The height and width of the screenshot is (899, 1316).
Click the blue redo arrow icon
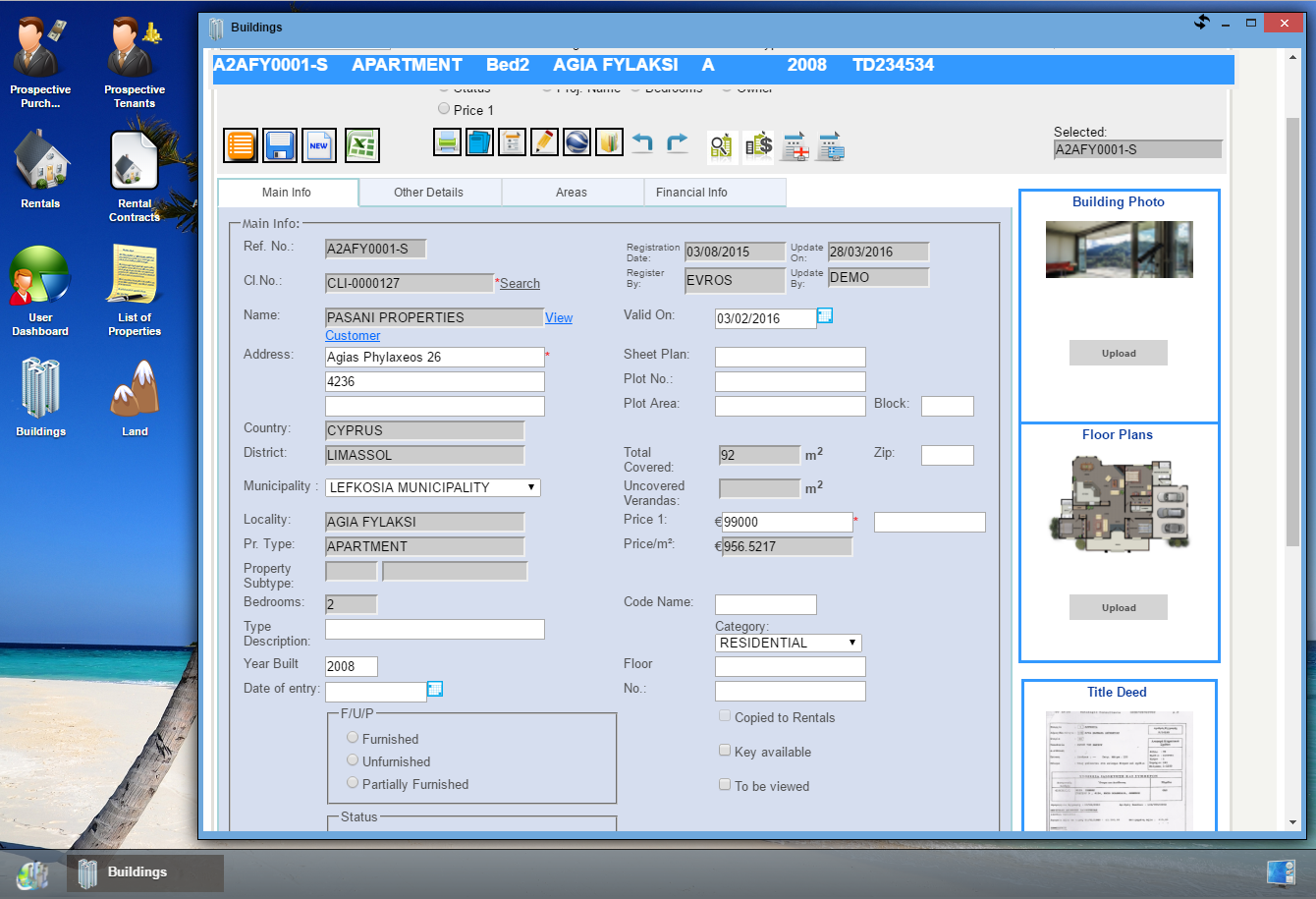tap(678, 142)
